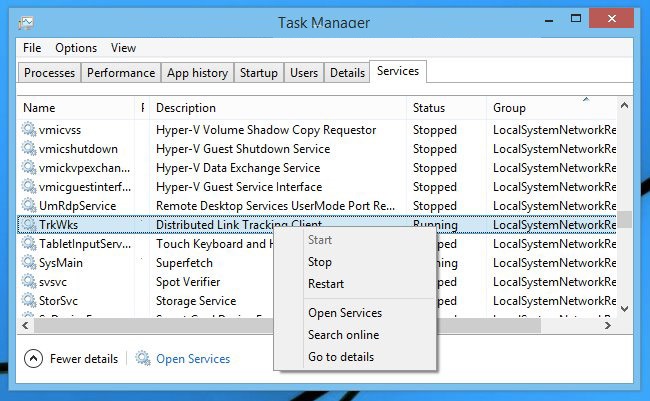Switch to the Startup tab
The width and height of the screenshot is (650, 401).
259,73
